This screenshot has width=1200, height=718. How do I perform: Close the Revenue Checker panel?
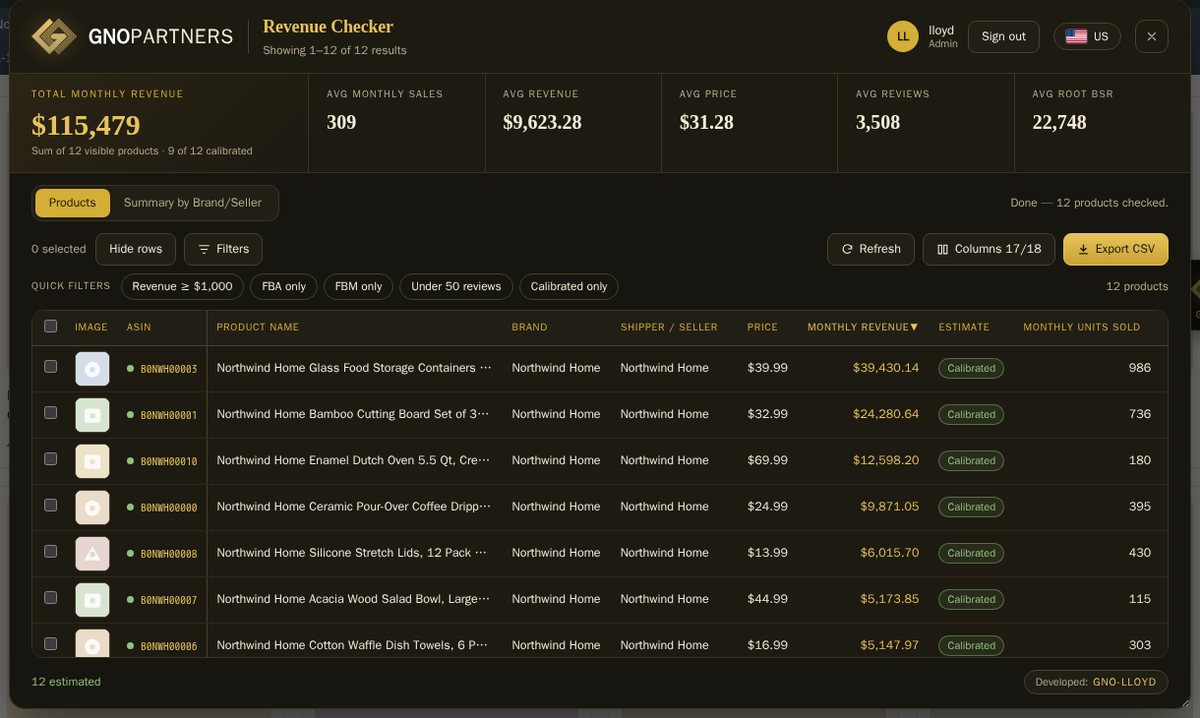(x=1151, y=36)
